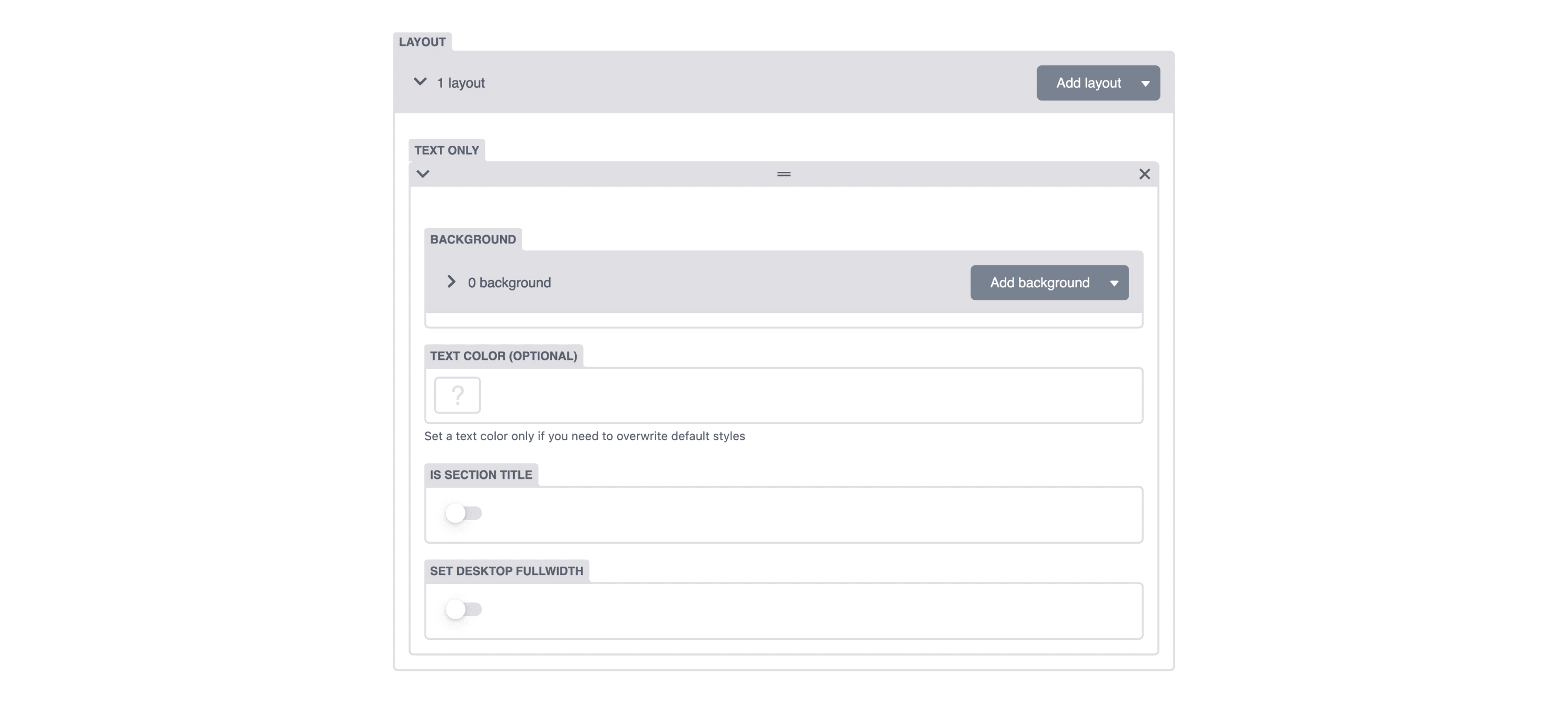Collapse the 1 layout section chevron
The image size is (1568, 703).
tap(420, 81)
